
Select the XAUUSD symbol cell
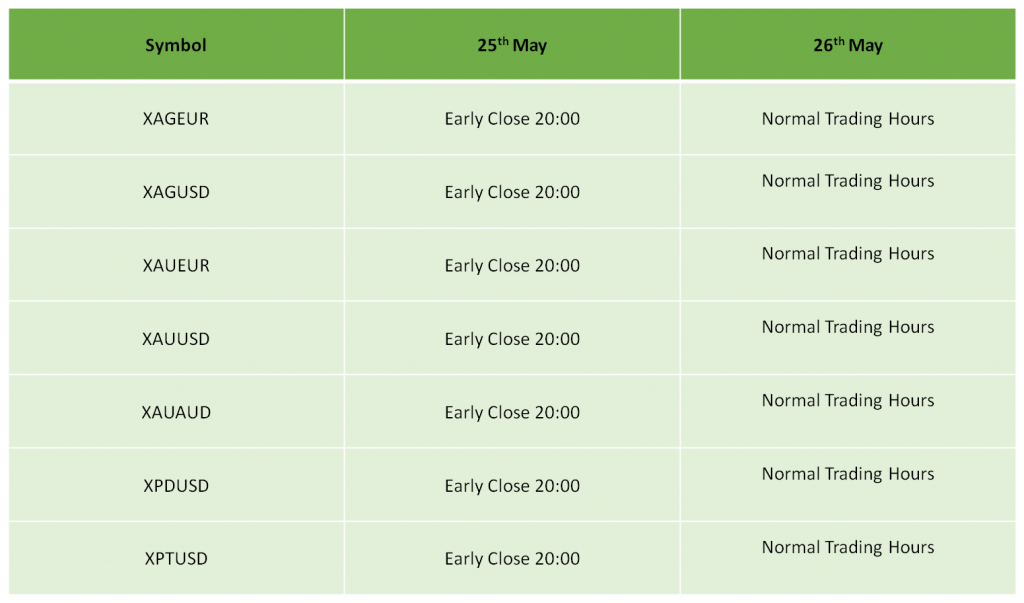[x=176, y=338]
